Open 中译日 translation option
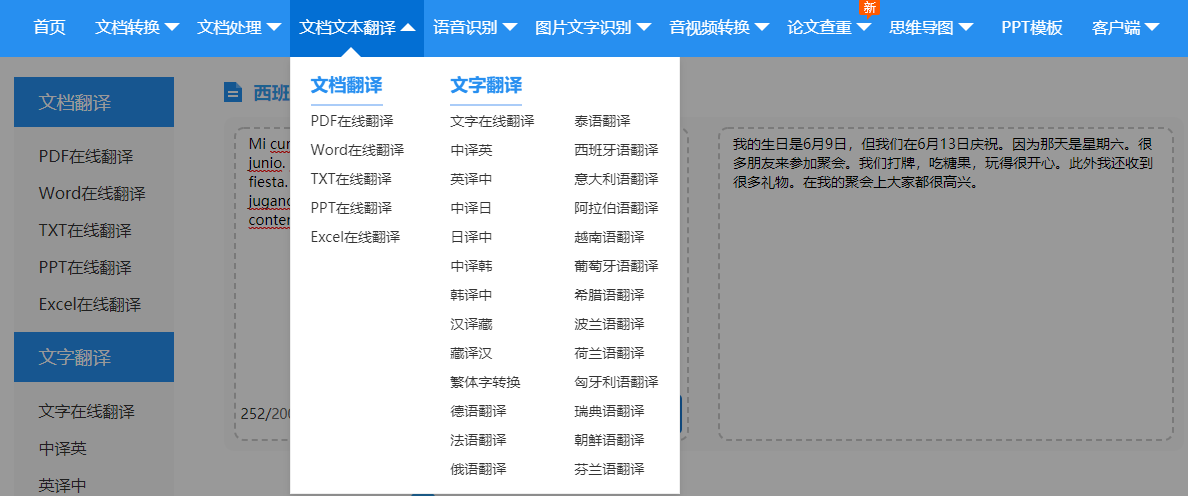Image resolution: width=1188 pixels, height=496 pixels. pos(471,208)
